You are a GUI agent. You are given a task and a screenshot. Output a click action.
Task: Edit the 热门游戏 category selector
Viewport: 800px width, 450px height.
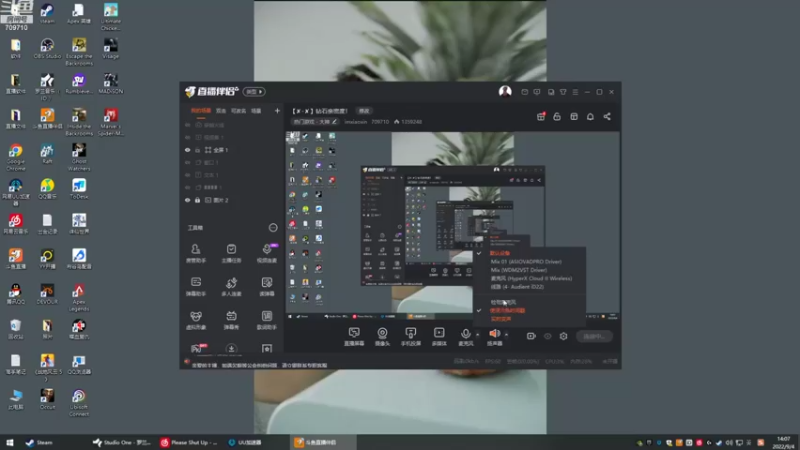(315, 122)
